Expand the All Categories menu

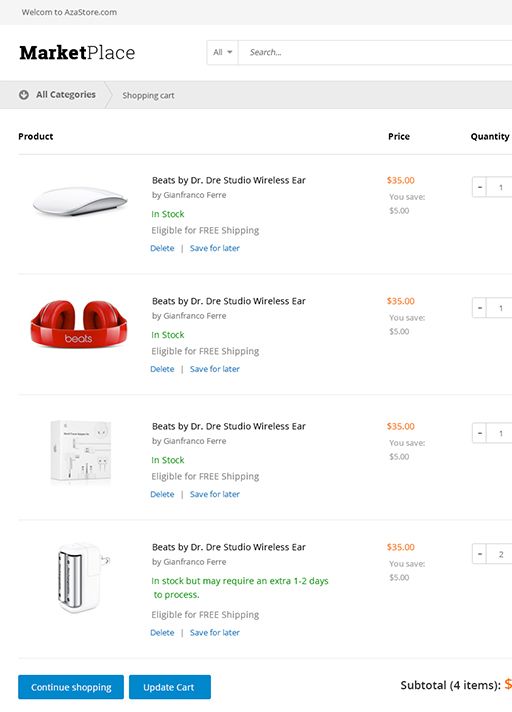click(58, 95)
